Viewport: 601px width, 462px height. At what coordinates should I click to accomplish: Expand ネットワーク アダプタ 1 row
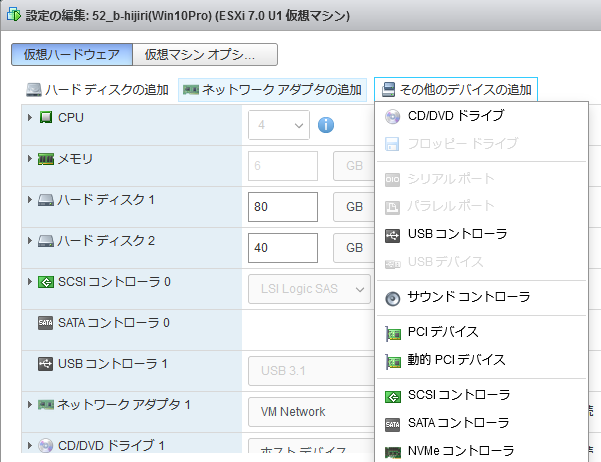click(x=30, y=404)
